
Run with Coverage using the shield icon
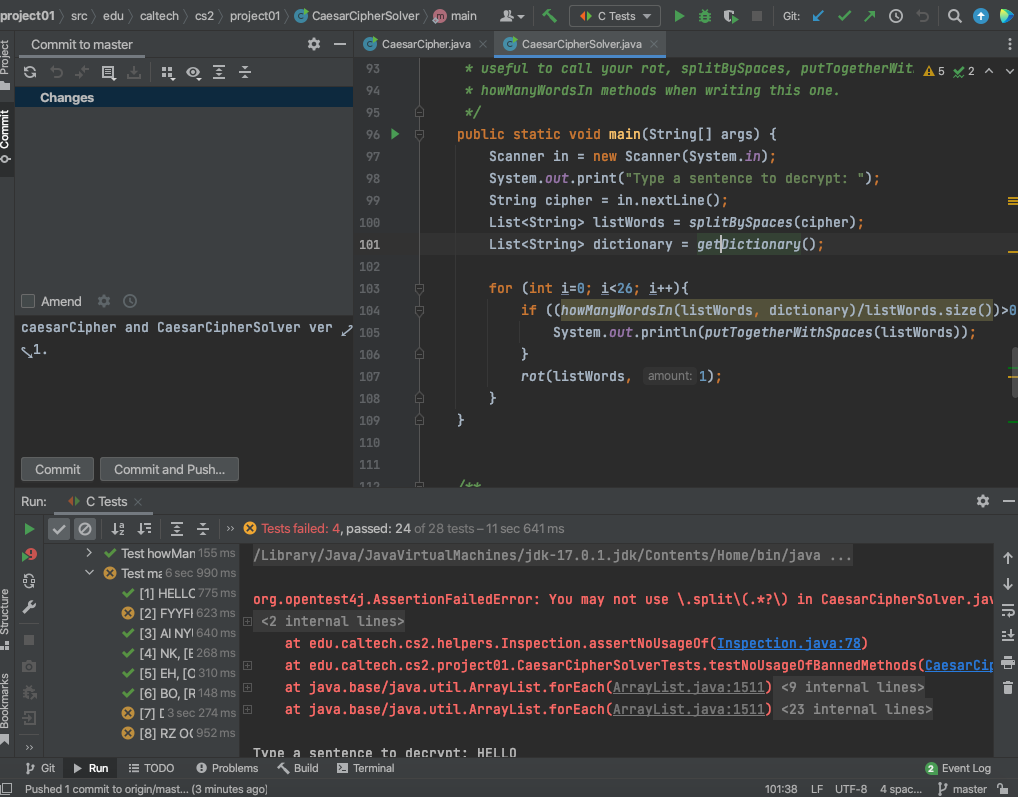coord(731,16)
